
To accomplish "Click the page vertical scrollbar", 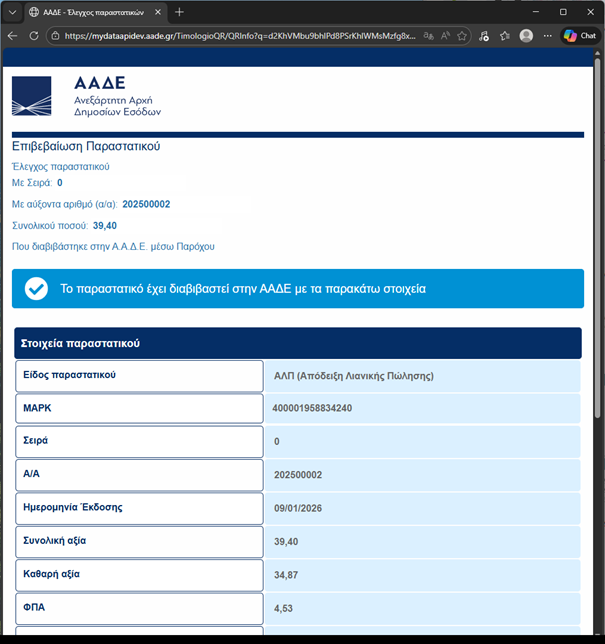I will coord(598,238).
